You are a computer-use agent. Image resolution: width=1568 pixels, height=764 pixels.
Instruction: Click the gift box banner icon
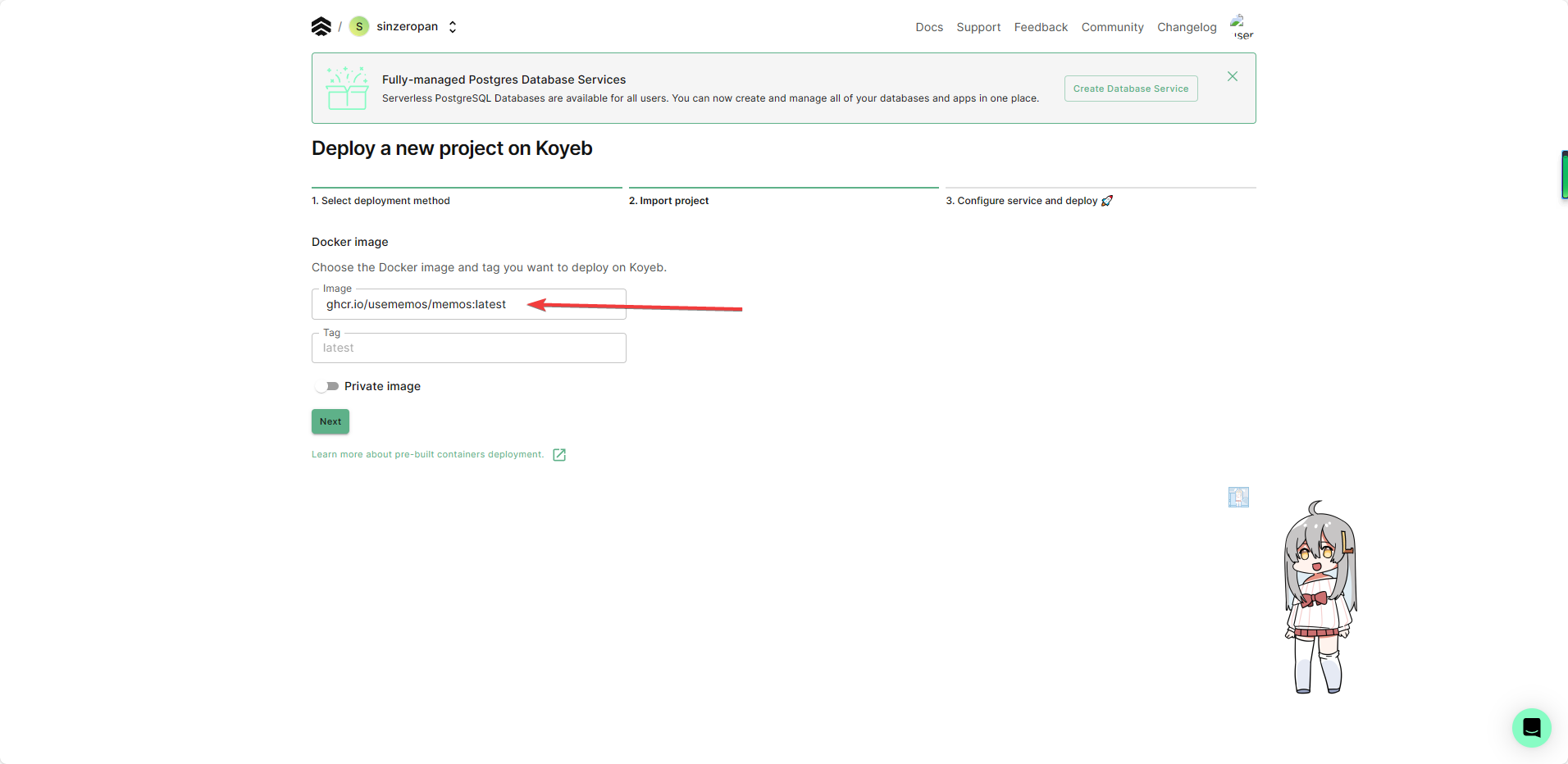click(x=347, y=88)
